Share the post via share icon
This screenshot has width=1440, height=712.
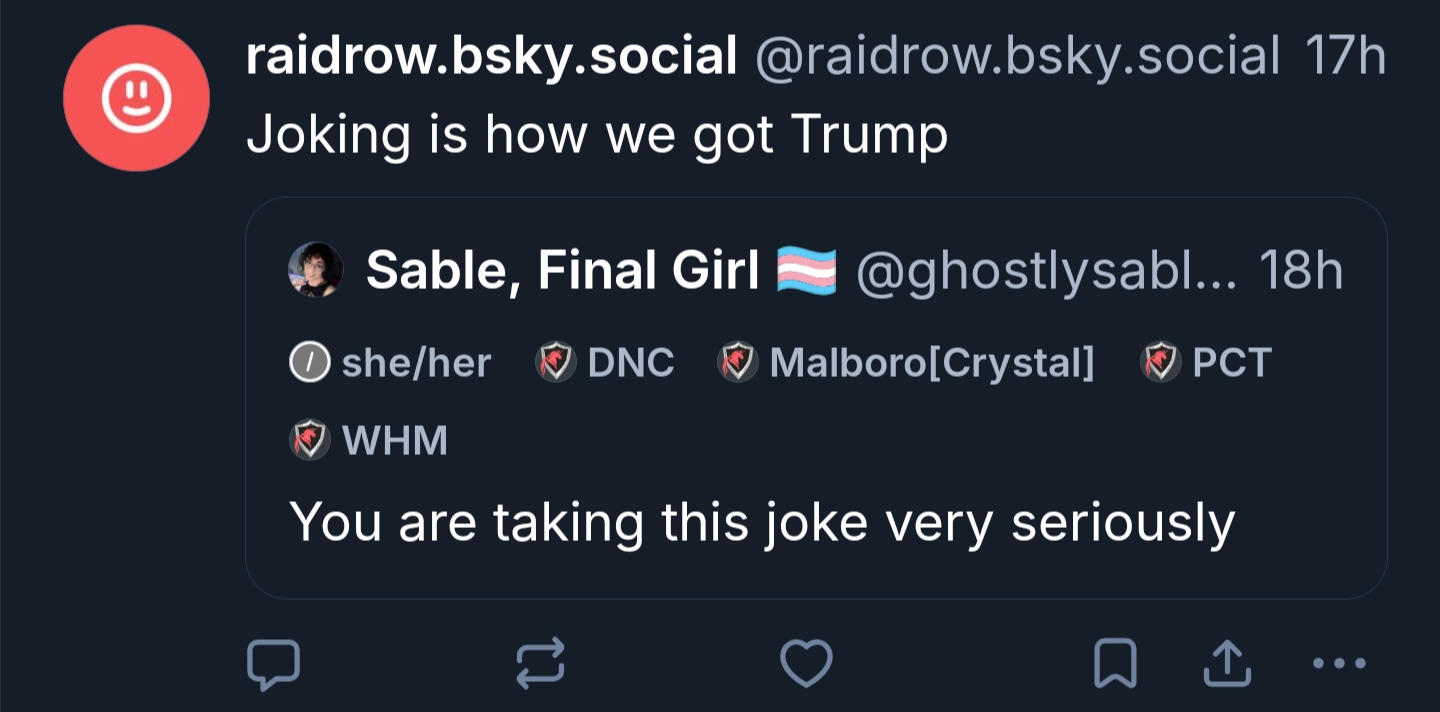coord(1227,665)
